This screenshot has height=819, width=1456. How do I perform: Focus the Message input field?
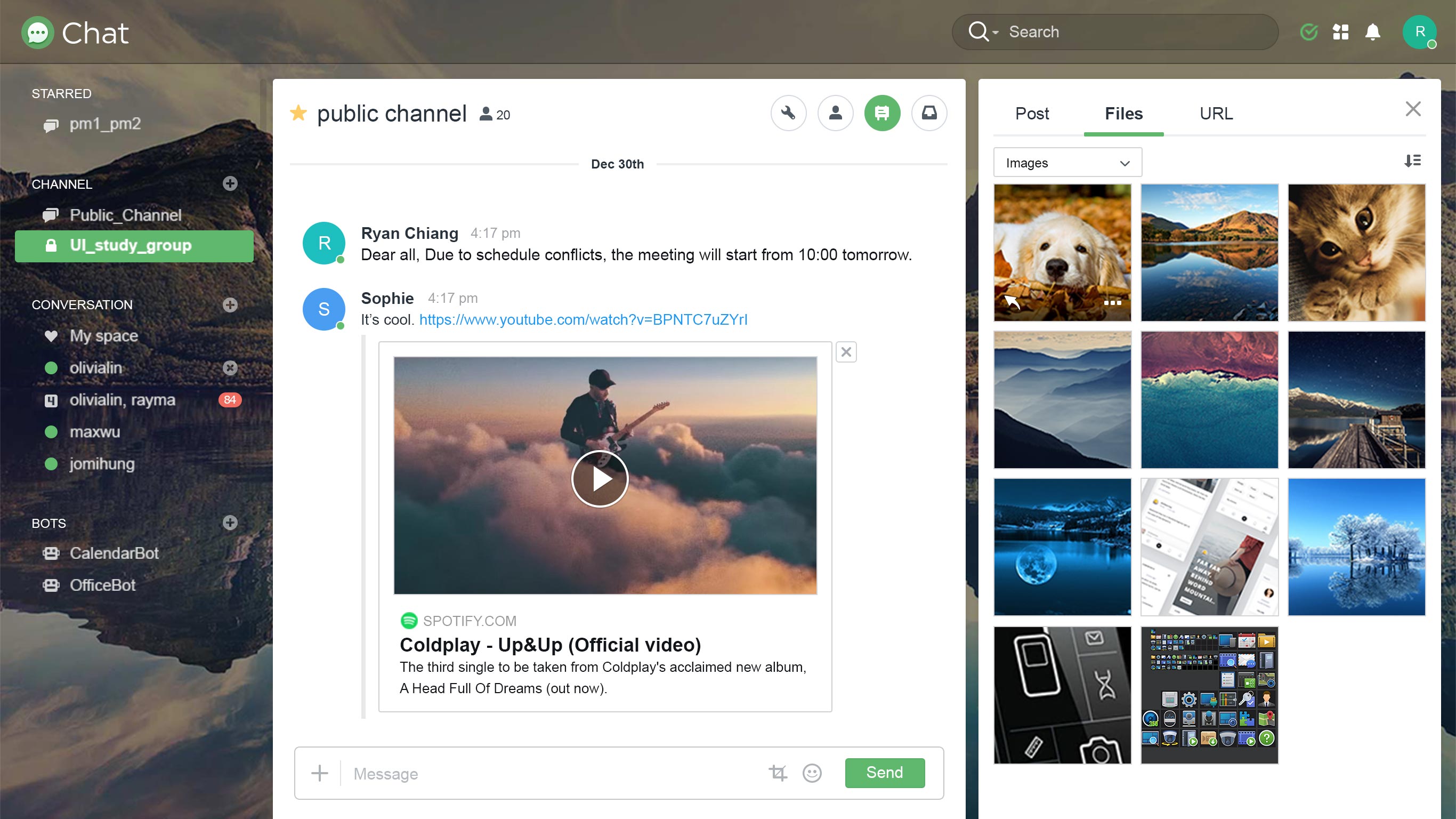coord(554,773)
